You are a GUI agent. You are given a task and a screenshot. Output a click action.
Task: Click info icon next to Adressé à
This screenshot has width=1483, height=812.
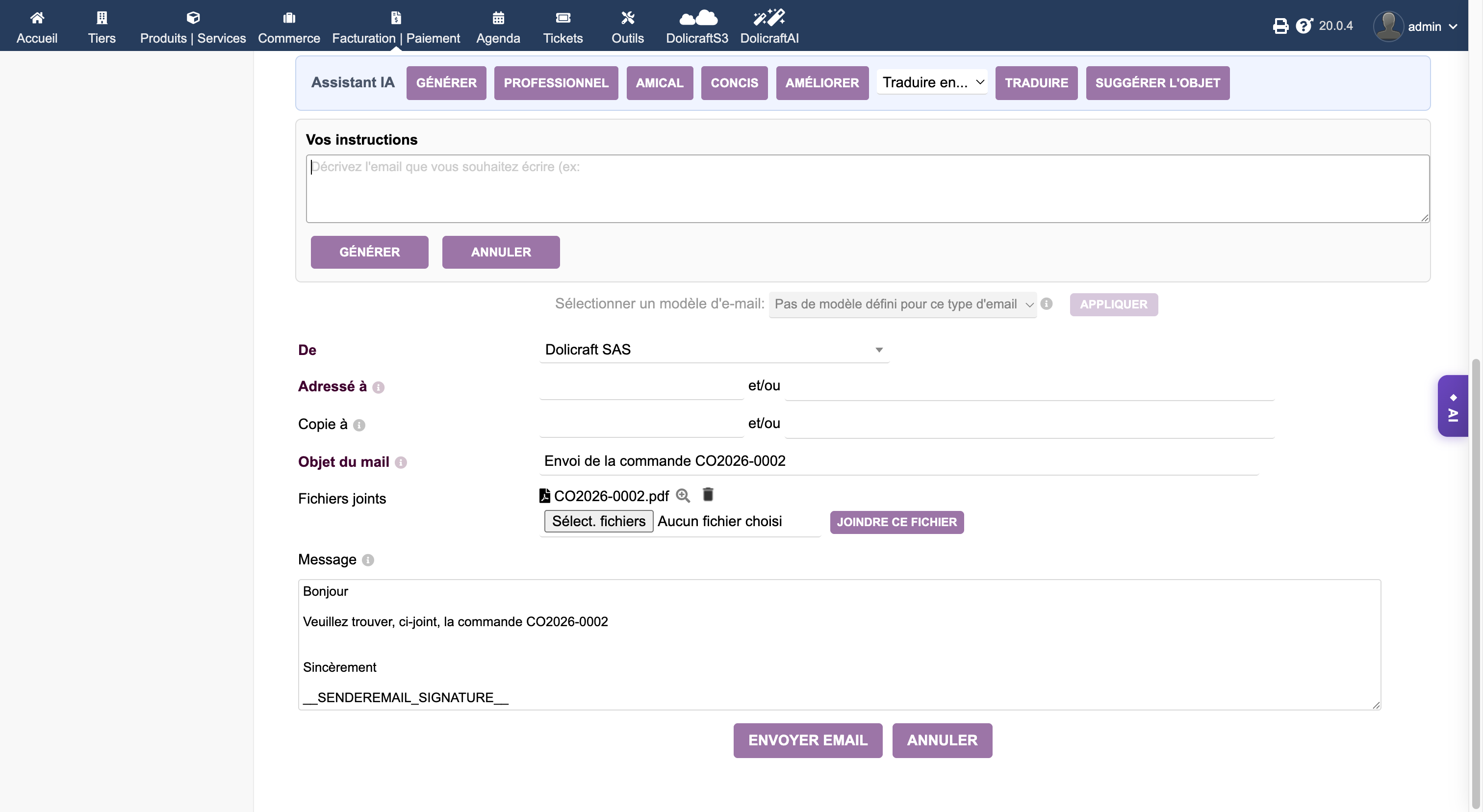[x=378, y=387]
